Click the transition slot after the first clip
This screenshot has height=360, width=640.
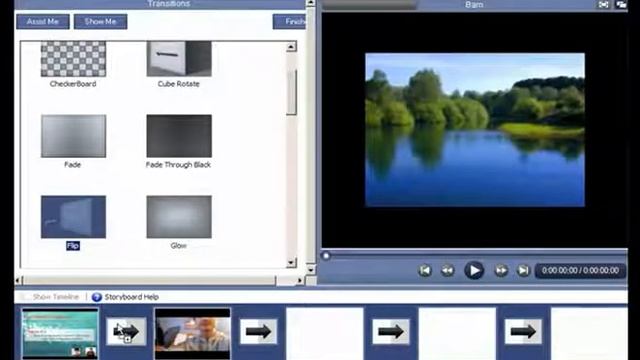[126, 331]
